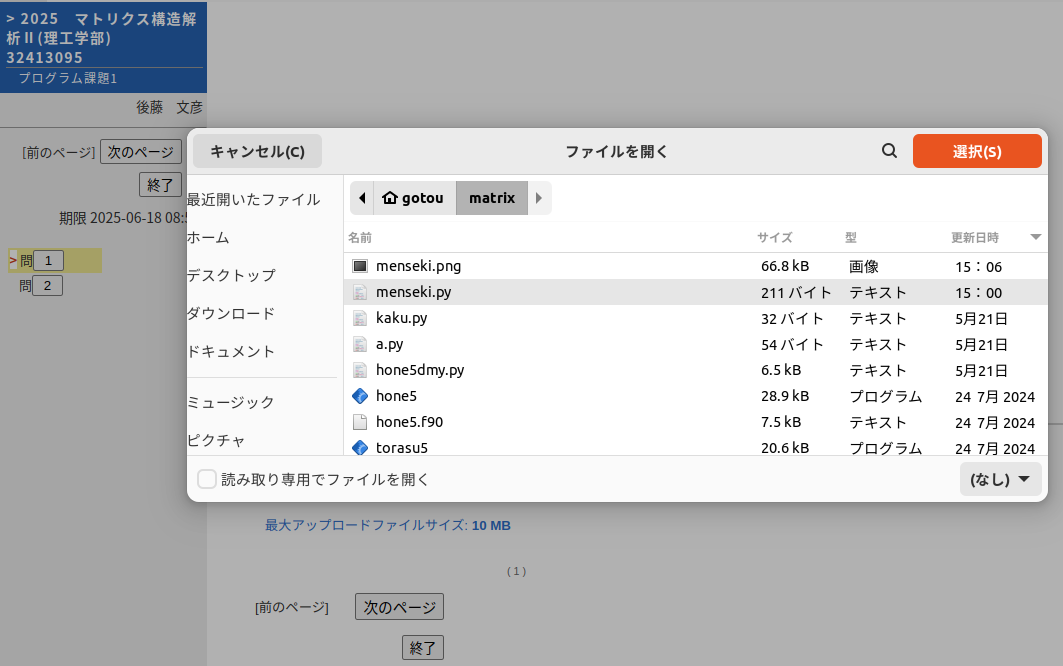Toggle sort order via 更新日時 column arrow
This screenshot has width=1063, height=666.
pyautogui.click(x=1035, y=237)
